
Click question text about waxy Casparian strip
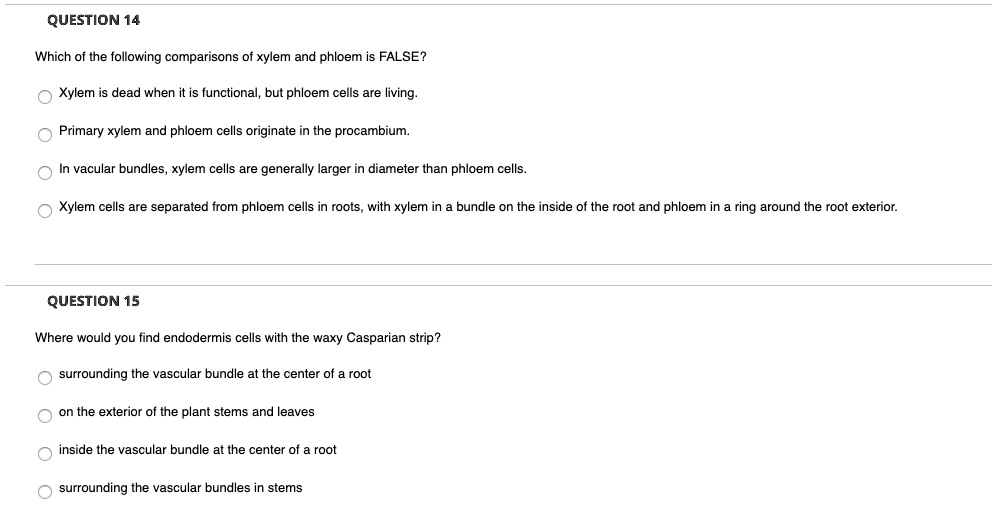click(238, 338)
